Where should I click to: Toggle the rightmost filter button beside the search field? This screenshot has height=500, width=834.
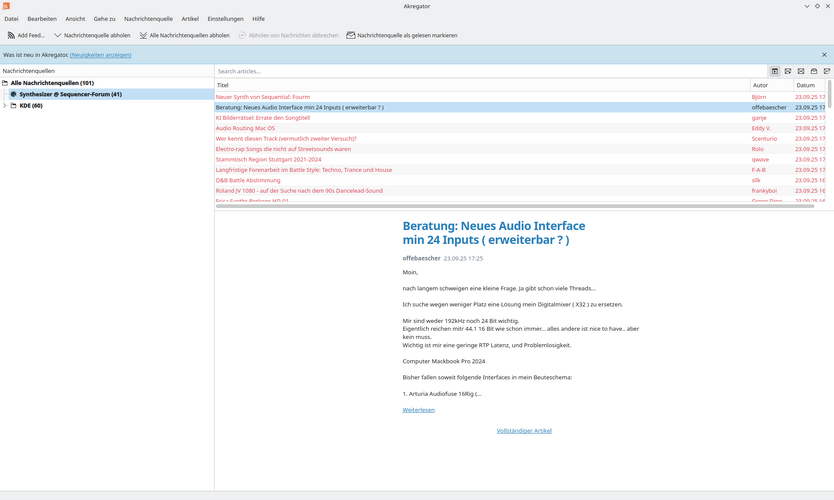tap(827, 72)
